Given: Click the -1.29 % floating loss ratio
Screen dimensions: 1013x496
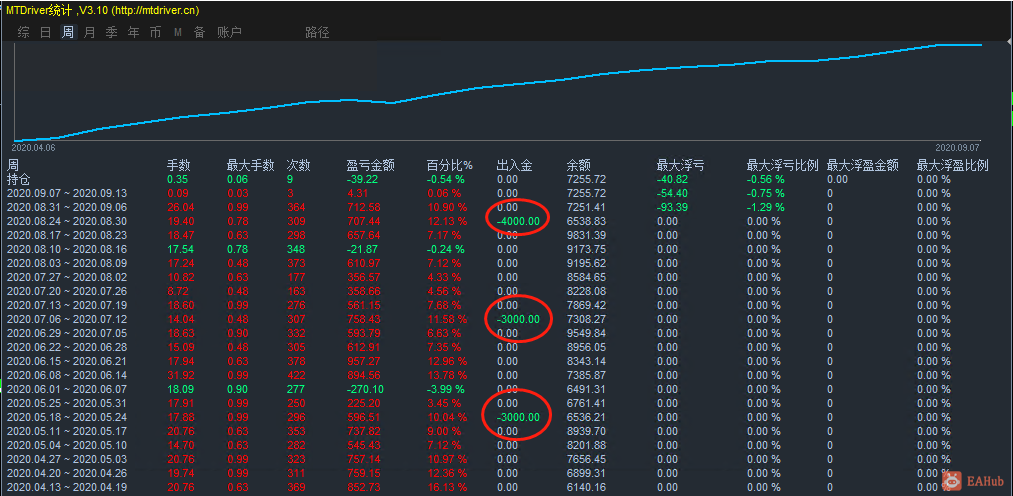Looking at the screenshot, I should click(x=766, y=207).
